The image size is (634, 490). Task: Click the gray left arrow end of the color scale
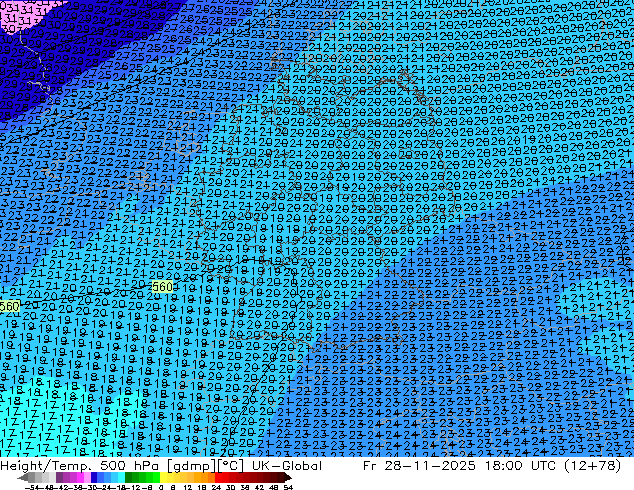coord(22,478)
